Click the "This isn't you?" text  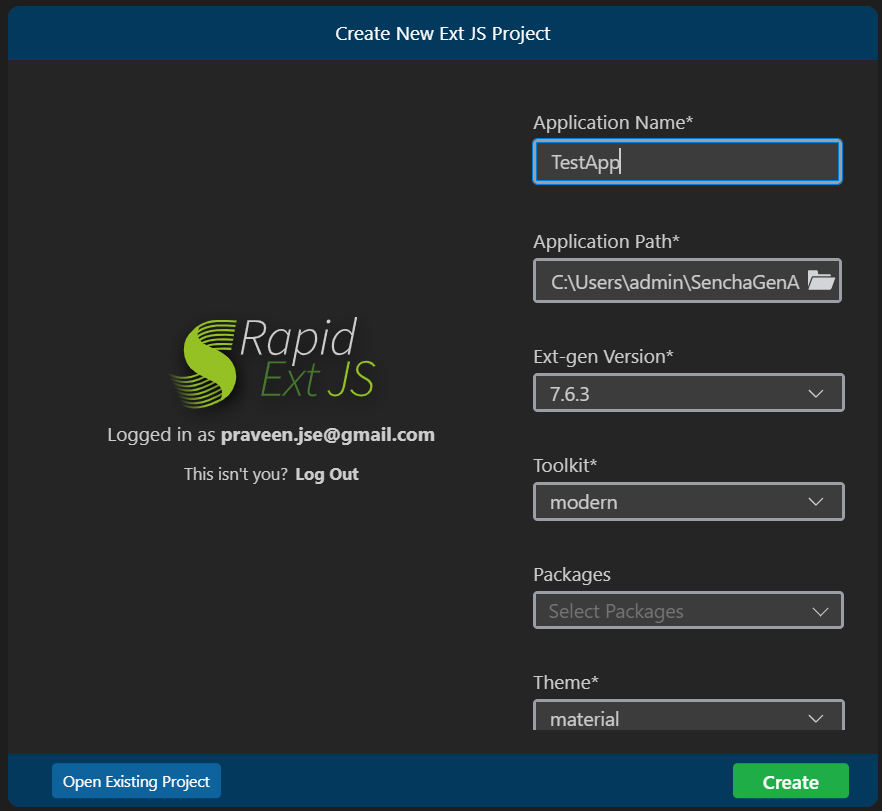click(x=236, y=474)
